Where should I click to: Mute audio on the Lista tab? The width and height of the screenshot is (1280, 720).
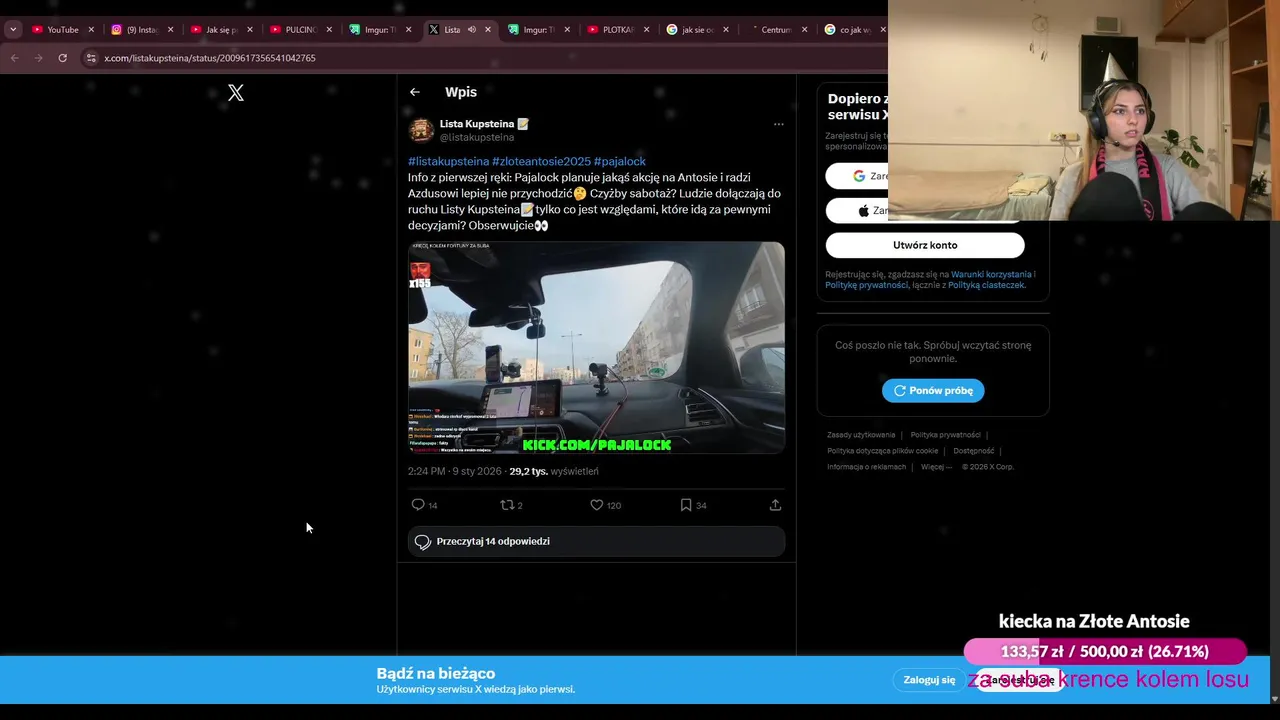pyautogui.click(x=471, y=30)
